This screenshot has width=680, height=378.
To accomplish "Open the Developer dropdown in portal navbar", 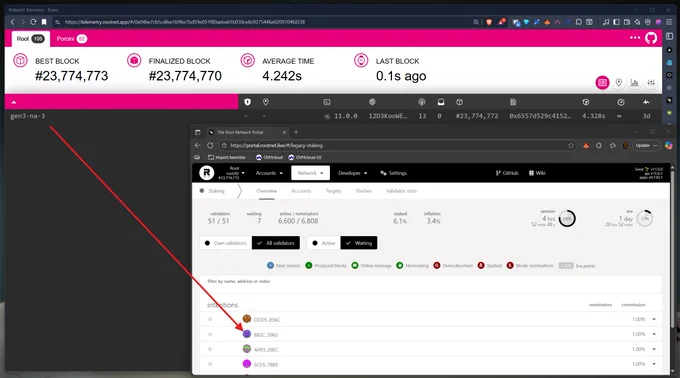I will [x=353, y=173].
